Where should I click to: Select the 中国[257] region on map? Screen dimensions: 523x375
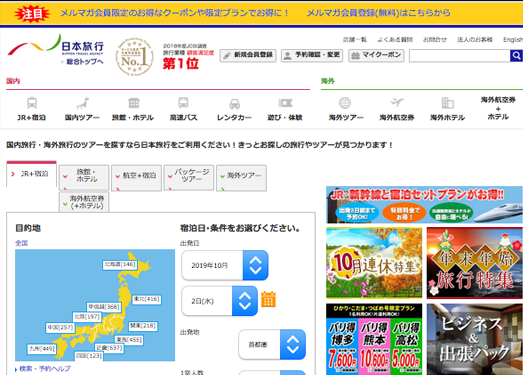tap(60, 328)
